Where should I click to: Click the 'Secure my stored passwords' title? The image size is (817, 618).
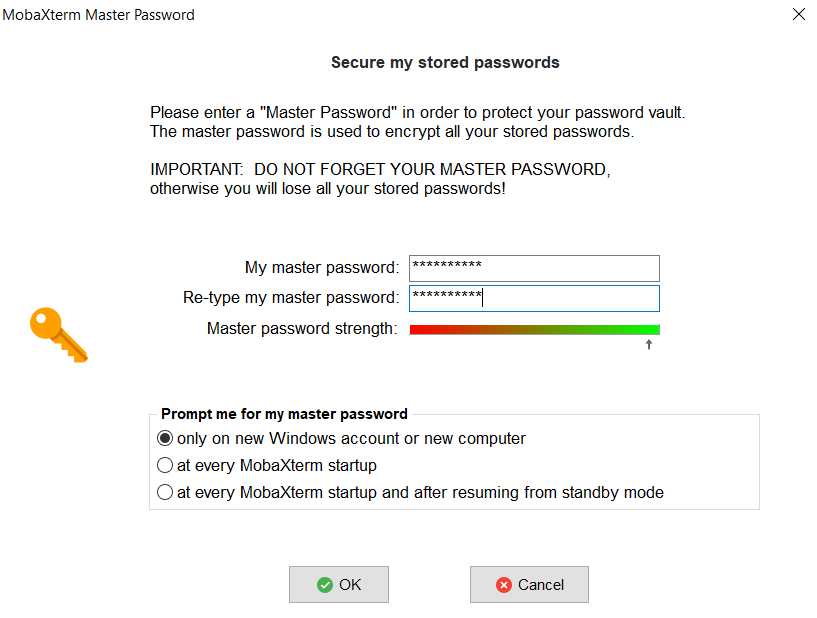point(445,63)
